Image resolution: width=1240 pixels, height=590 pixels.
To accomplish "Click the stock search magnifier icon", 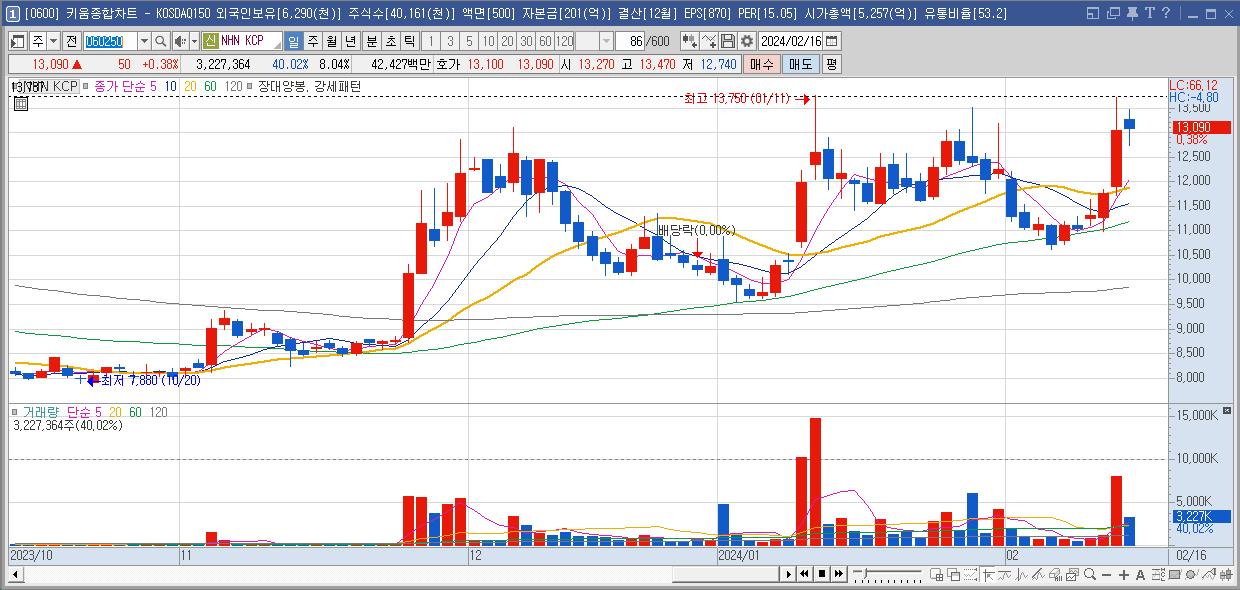I will (x=160, y=41).
